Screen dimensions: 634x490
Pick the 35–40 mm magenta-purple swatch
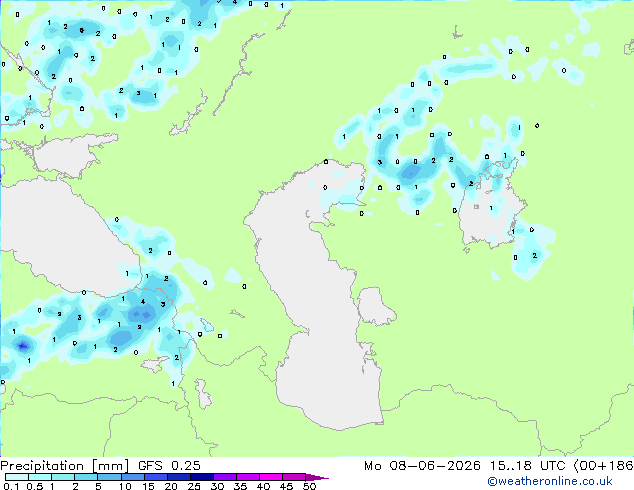(x=247, y=477)
